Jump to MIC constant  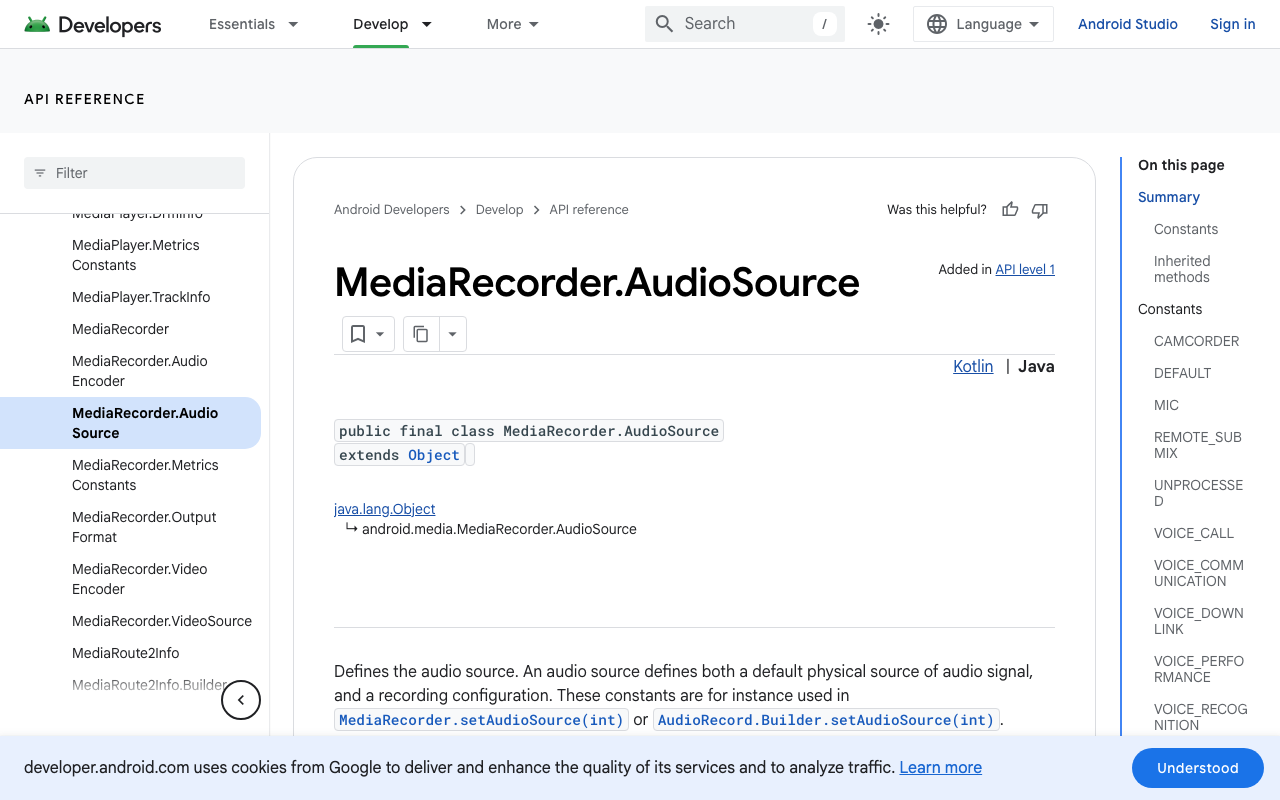click(x=1166, y=405)
